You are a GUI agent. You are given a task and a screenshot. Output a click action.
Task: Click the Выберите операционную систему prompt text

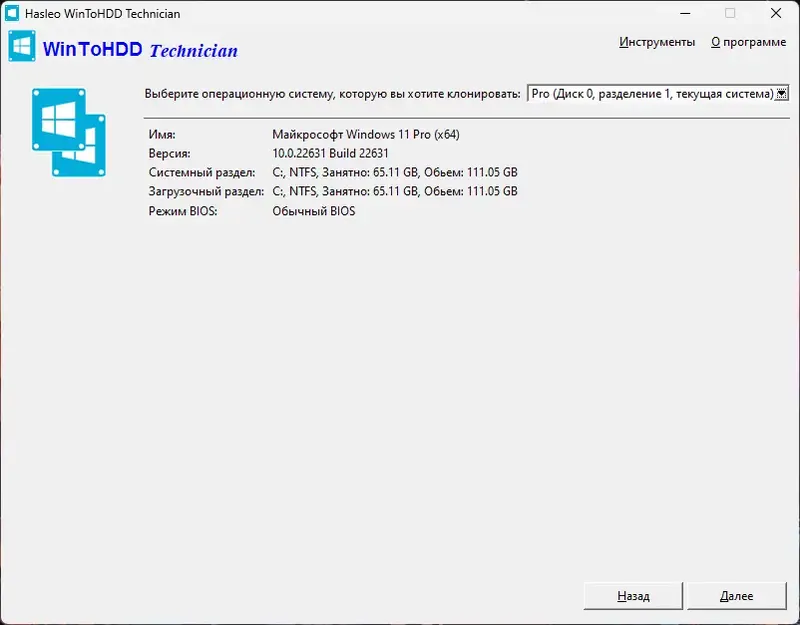(x=332, y=94)
